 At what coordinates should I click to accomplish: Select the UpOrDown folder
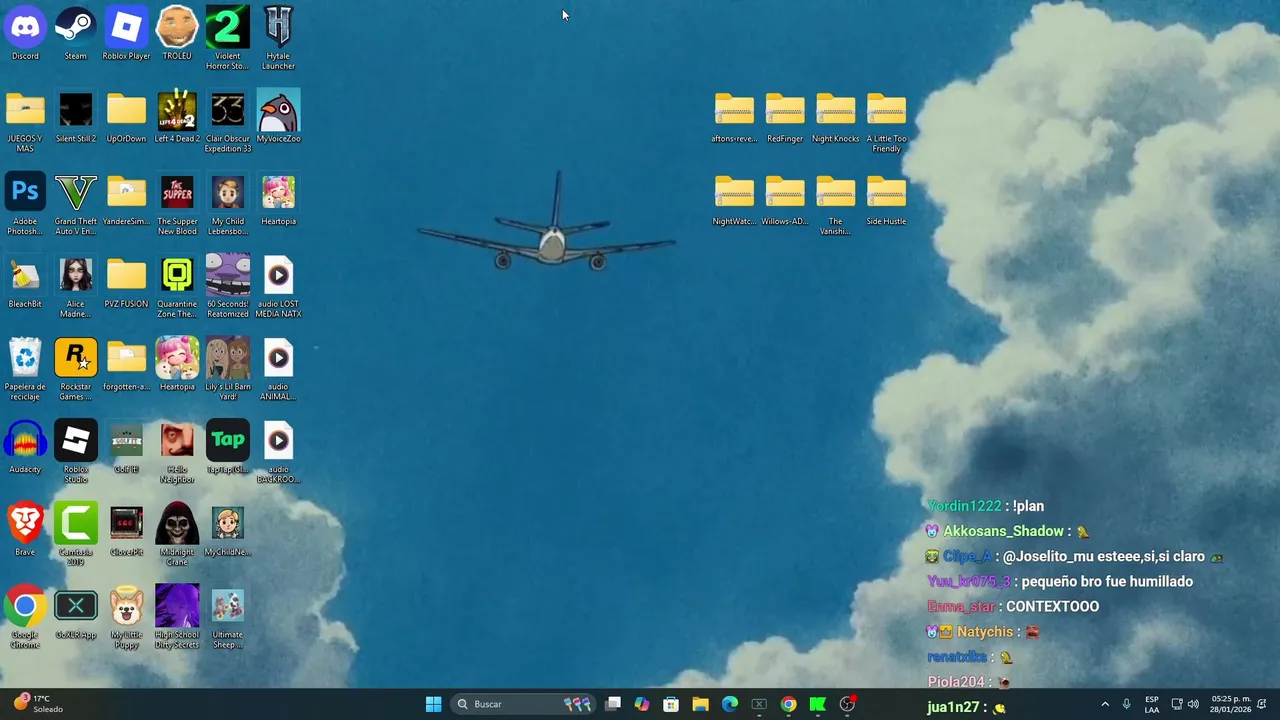(126, 117)
